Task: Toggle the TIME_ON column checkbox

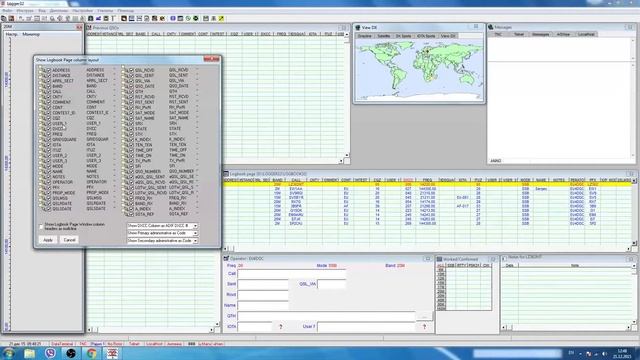Action: point(131,156)
